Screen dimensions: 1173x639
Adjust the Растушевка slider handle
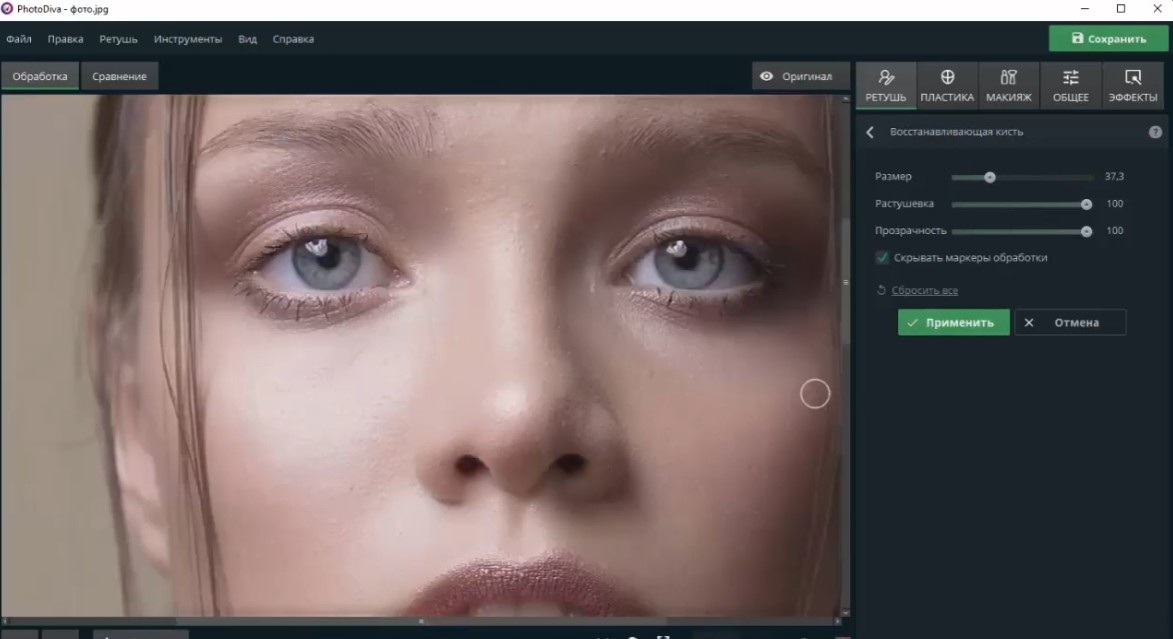click(1086, 204)
